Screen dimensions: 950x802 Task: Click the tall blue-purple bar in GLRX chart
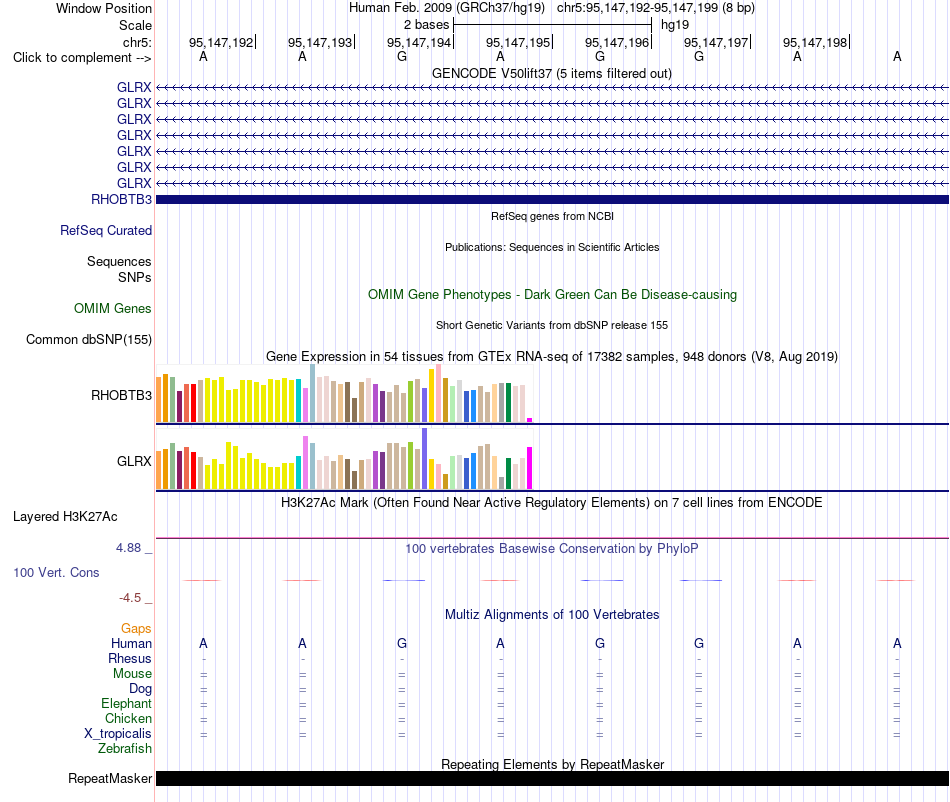click(x=425, y=459)
